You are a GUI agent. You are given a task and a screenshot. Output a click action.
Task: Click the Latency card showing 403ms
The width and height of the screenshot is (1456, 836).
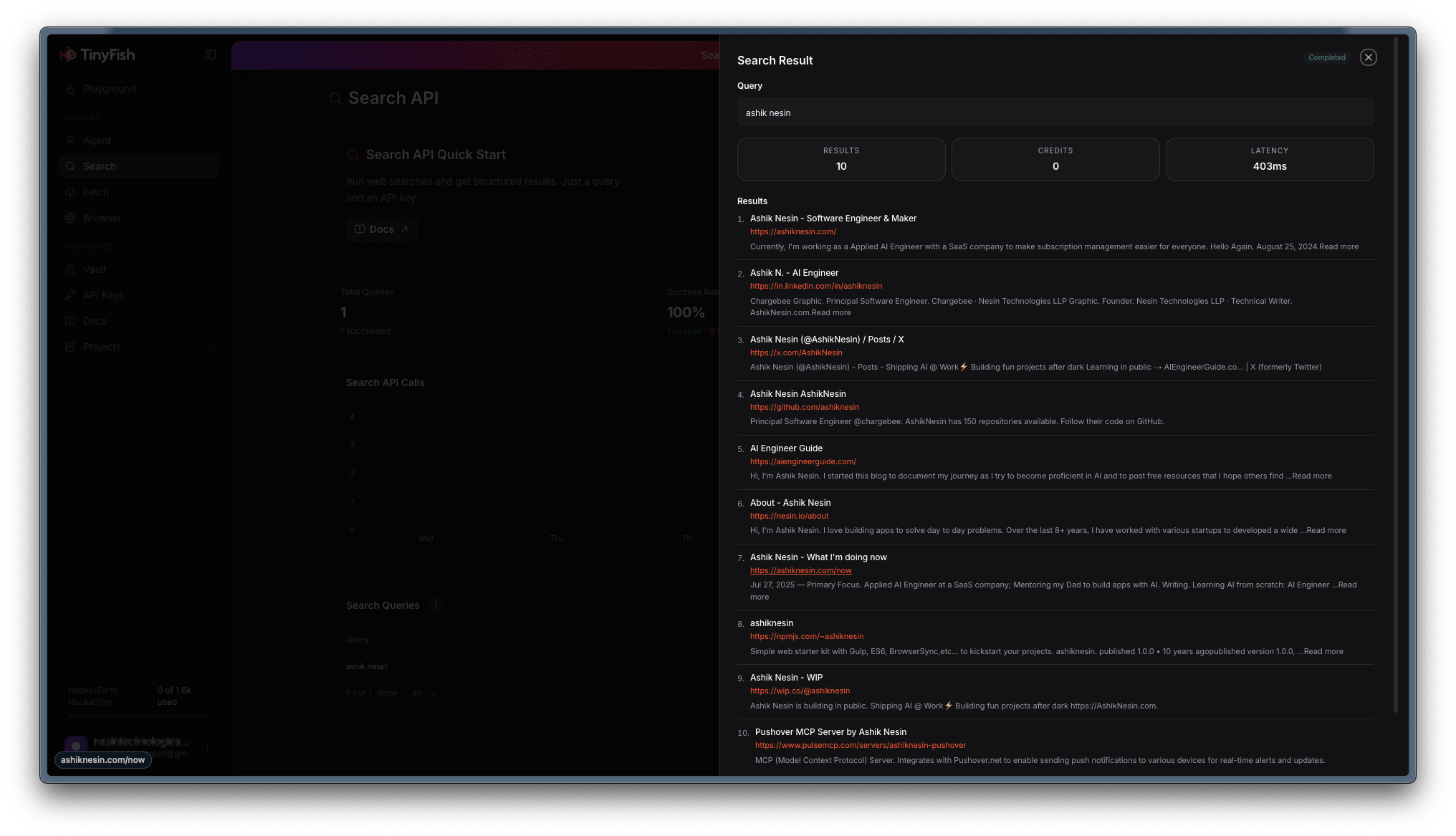(x=1270, y=159)
